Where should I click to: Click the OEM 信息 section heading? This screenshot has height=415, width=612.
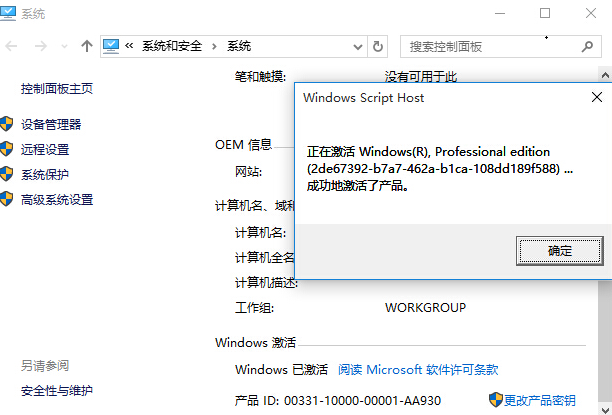[244, 145]
